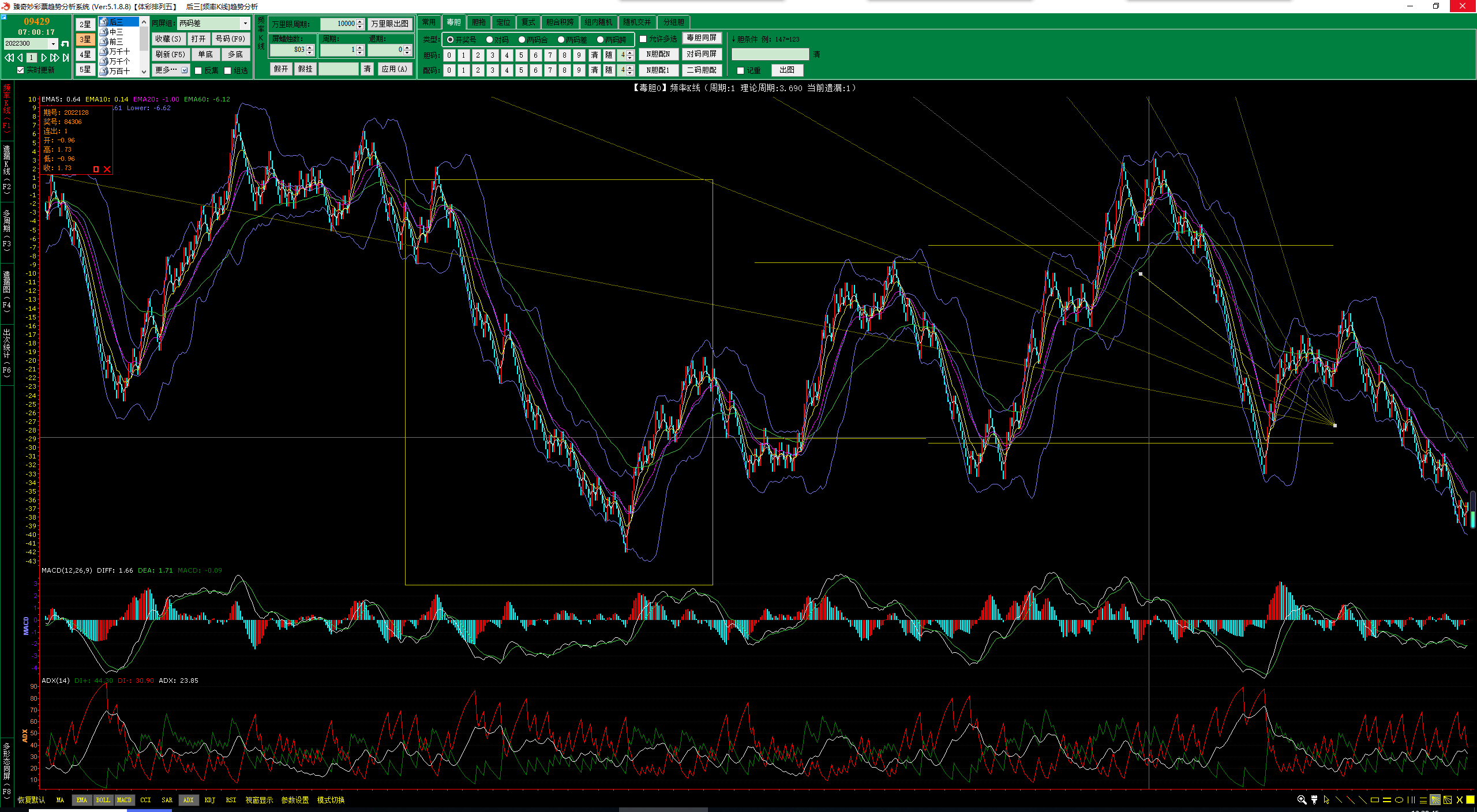Click 屏蜡烛数 803 spinner arrows

pos(310,50)
